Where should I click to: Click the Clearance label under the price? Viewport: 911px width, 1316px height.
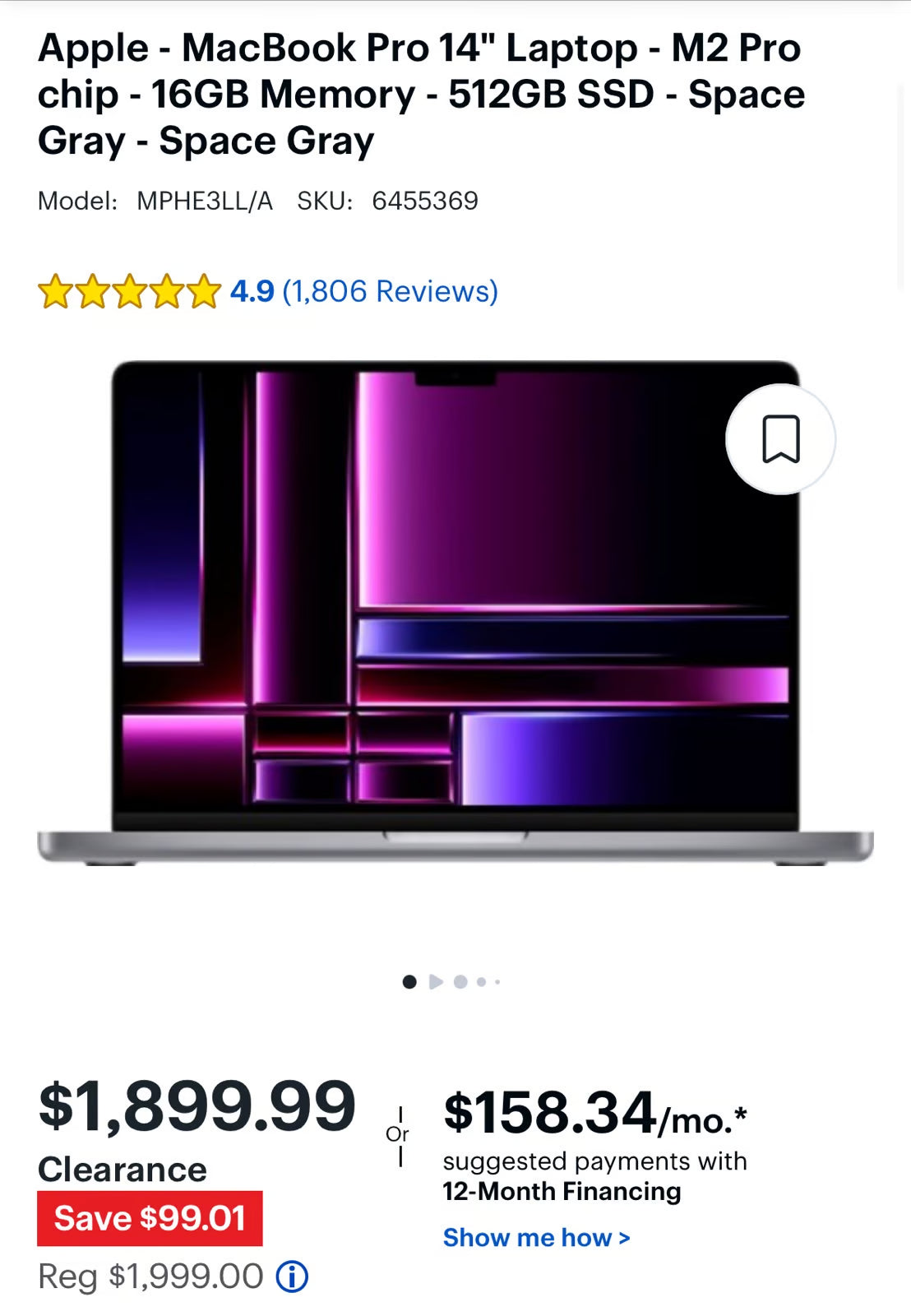pyautogui.click(x=123, y=1169)
